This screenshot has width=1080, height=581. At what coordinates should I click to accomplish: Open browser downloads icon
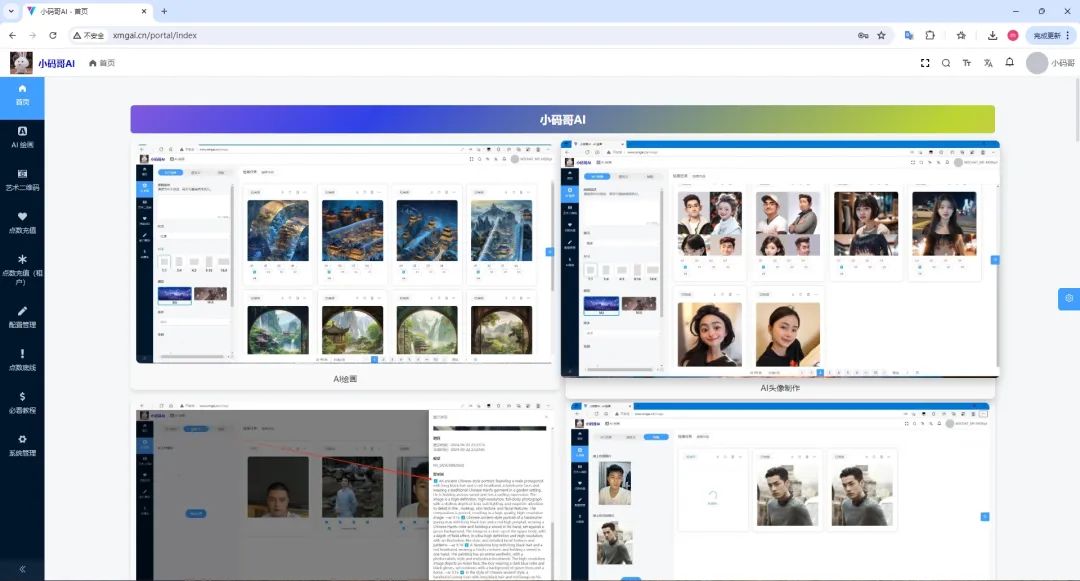pyautogui.click(x=992, y=35)
